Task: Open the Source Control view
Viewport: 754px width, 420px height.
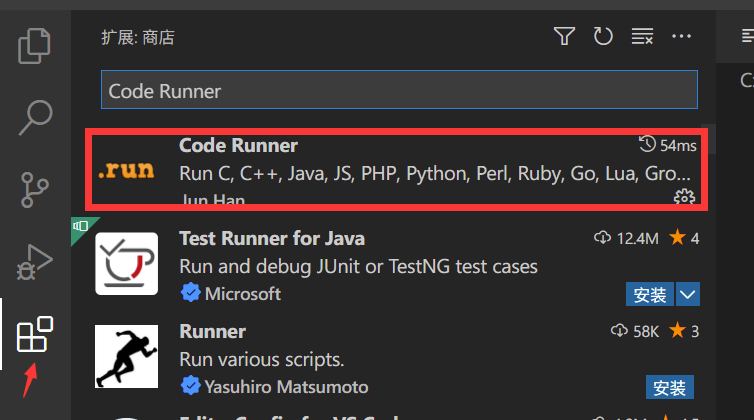Action: 35,189
